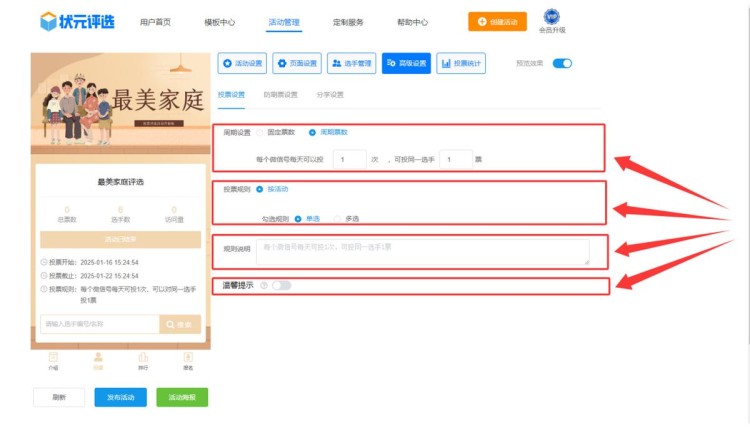This screenshot has width=750, height=428.
Task: Choose the 多选 radio option
Action: tap(339, 218)
